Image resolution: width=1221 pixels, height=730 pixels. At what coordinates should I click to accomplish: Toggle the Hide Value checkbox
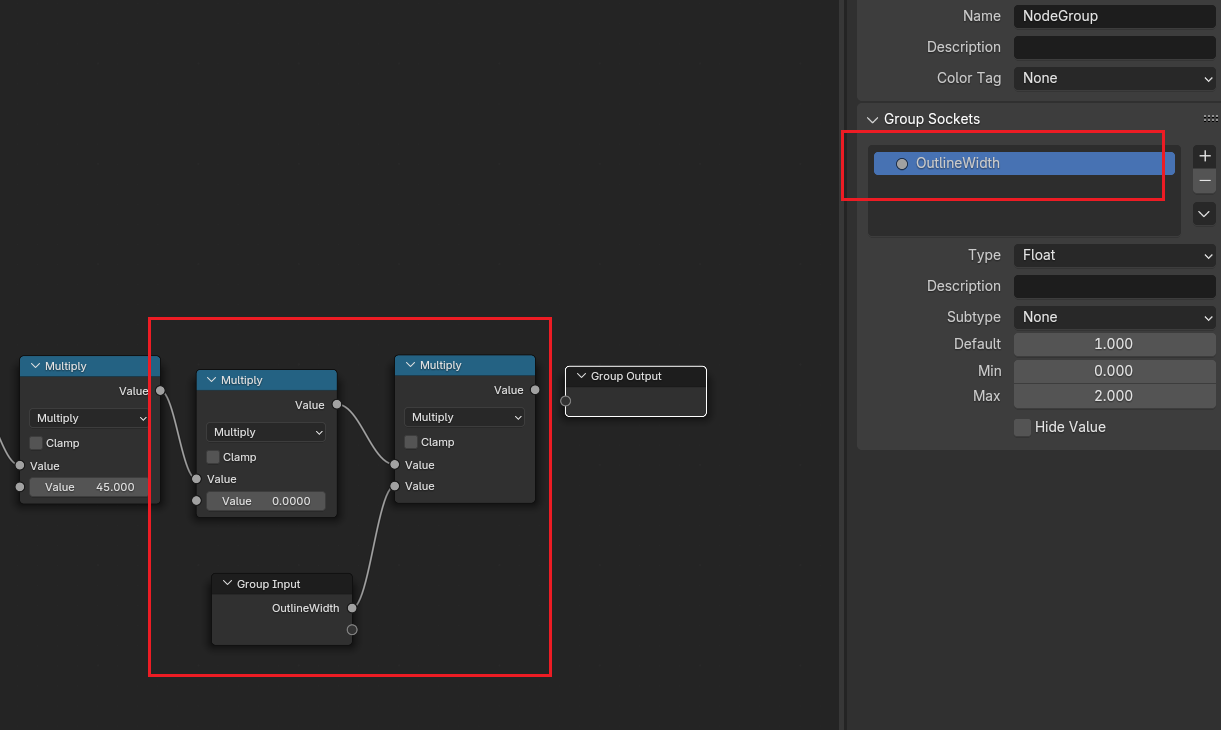1022,427
